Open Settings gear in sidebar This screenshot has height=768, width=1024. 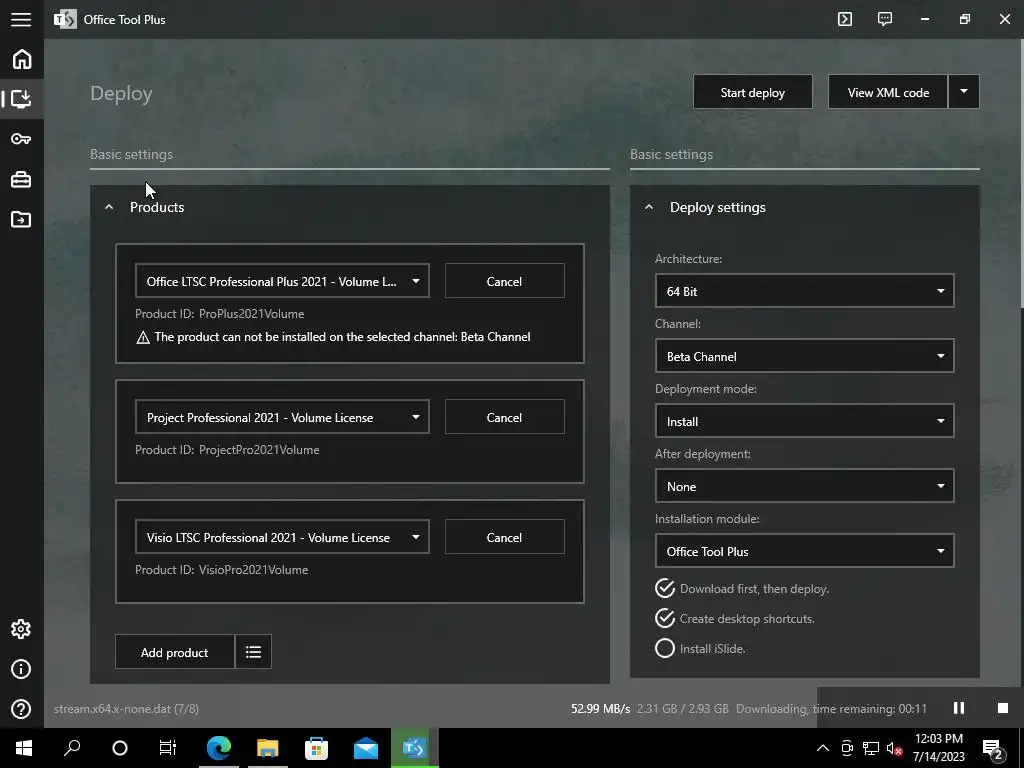click(21, 629)
